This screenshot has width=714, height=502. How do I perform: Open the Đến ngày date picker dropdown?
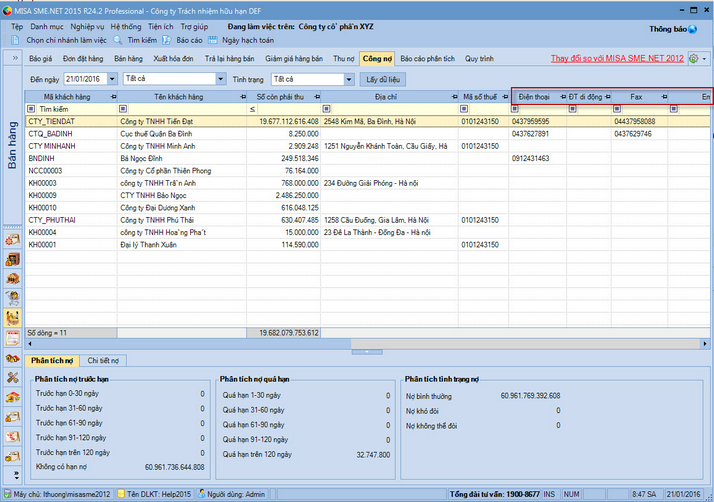coord(112,79)
